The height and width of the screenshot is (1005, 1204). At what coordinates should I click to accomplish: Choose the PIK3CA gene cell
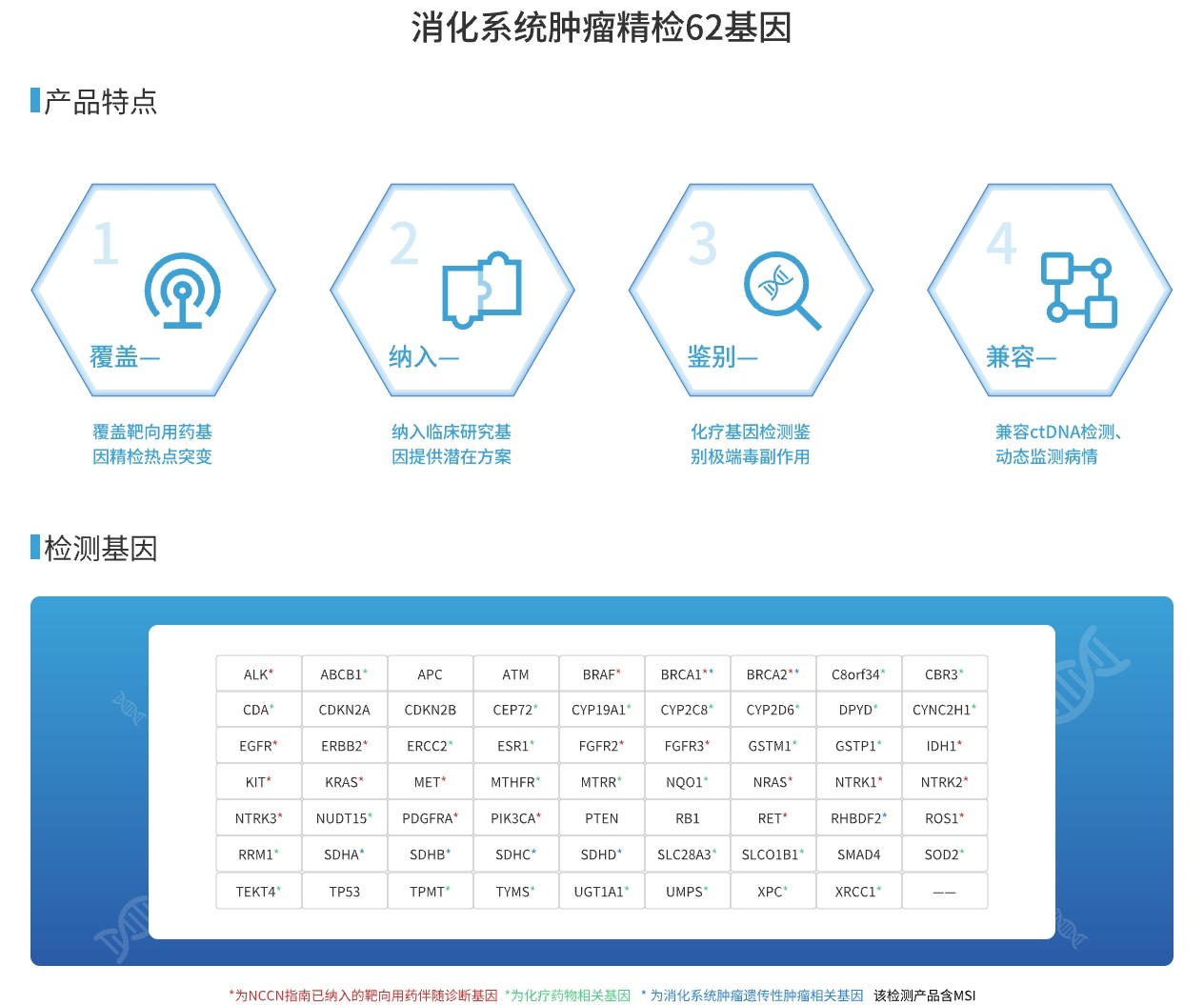(515, 818)
